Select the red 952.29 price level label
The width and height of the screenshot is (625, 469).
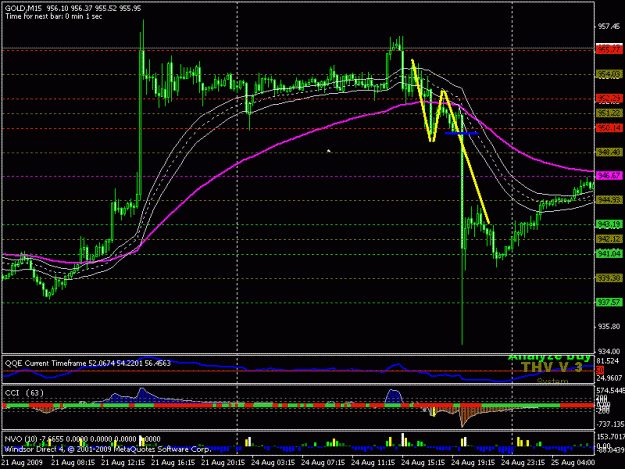pos(609,98)
